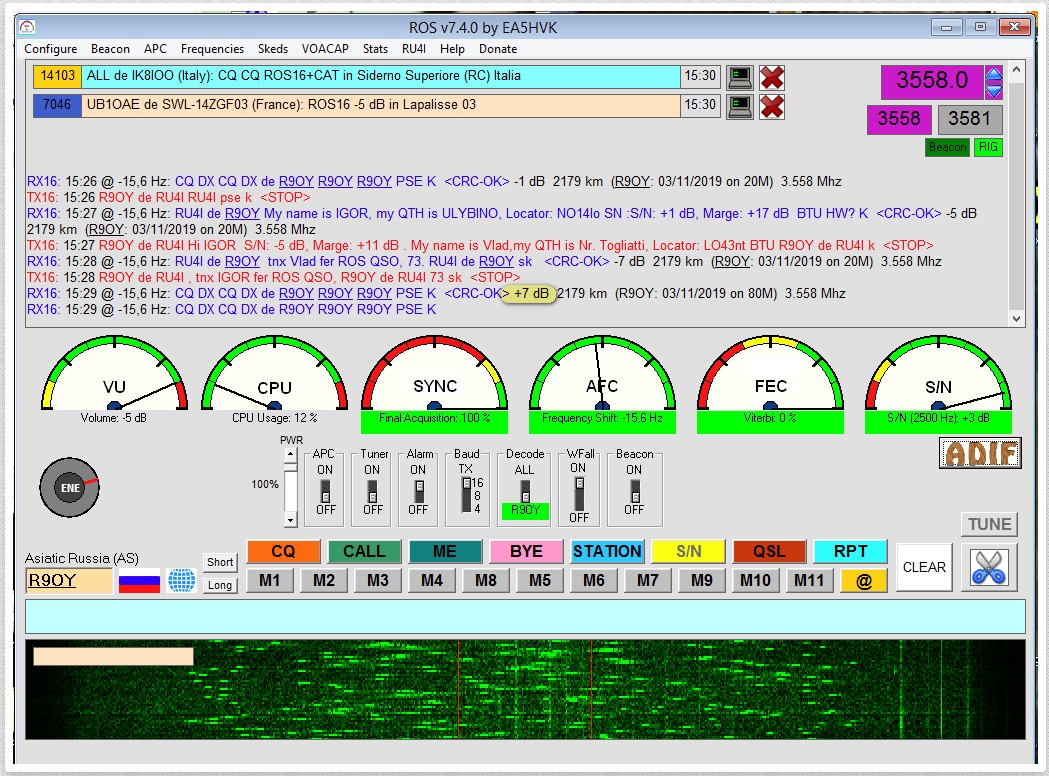This screenshot has height=776, width=1049.
Task: Toggle the Beacon on/off switch
Action: tap(634, 490)
